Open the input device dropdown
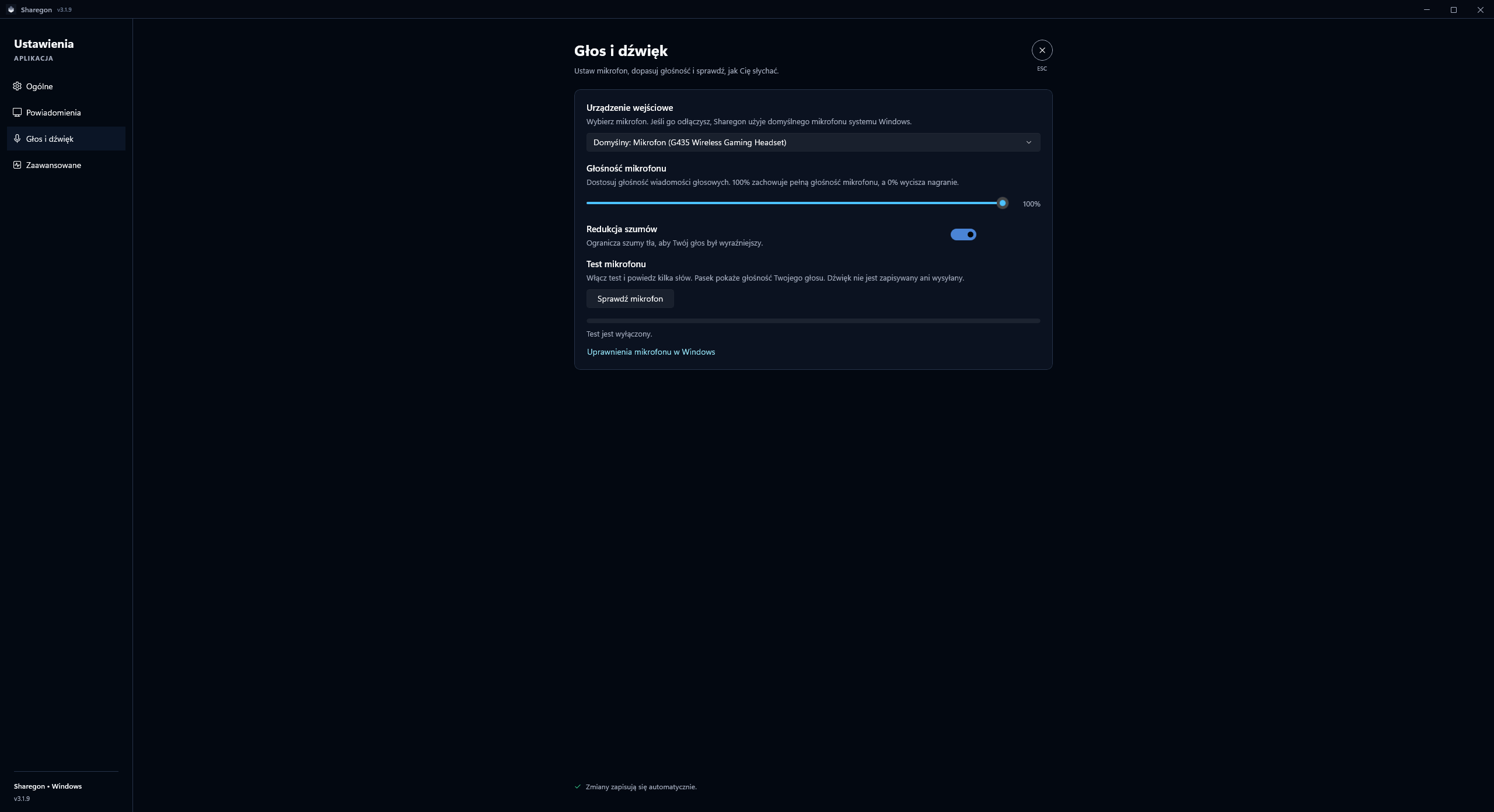This screenshot has height=812, width=1494. tap(813, 142)
